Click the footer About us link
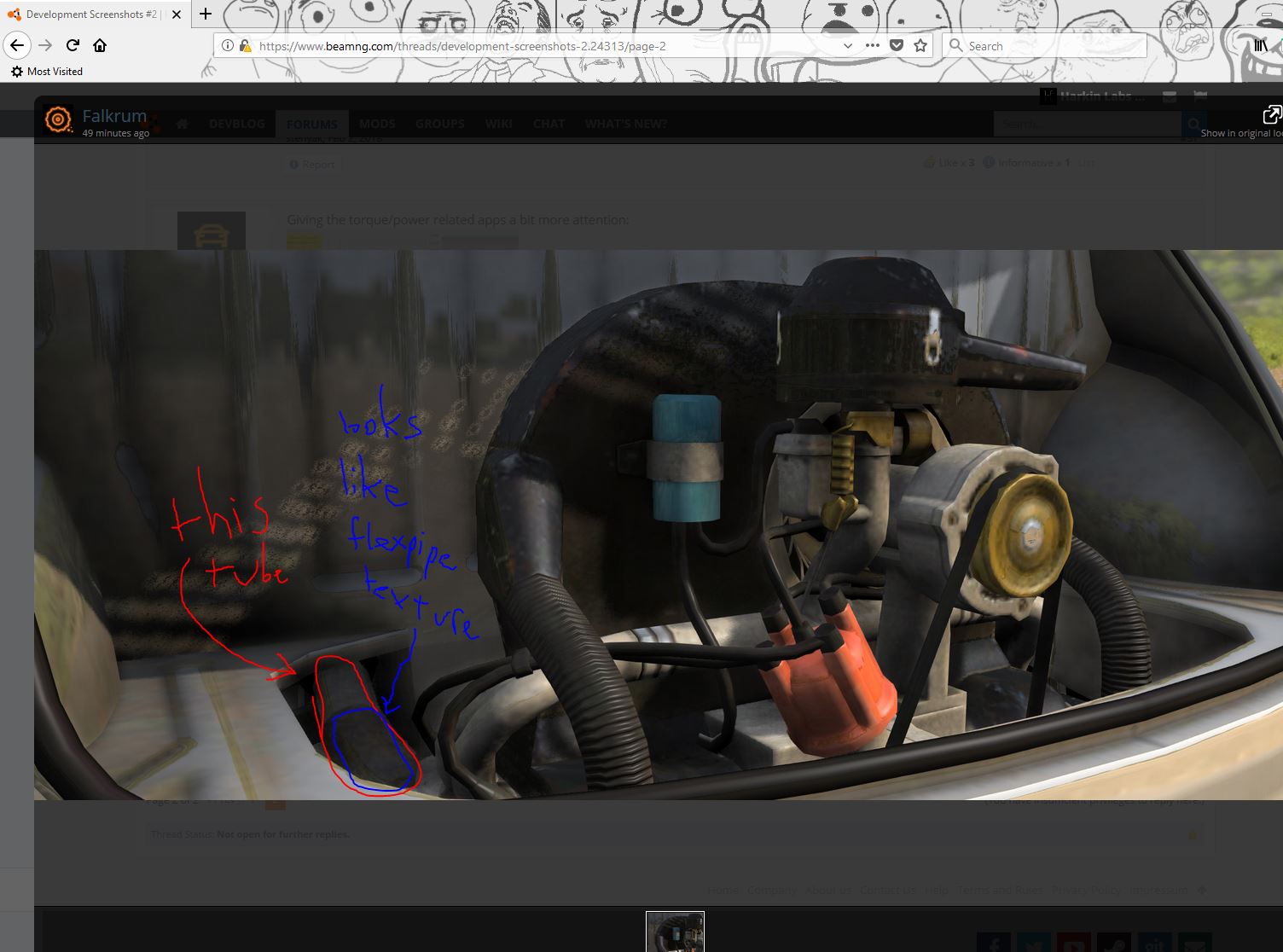The image size is (1283, 952). [x=827, y=890]
